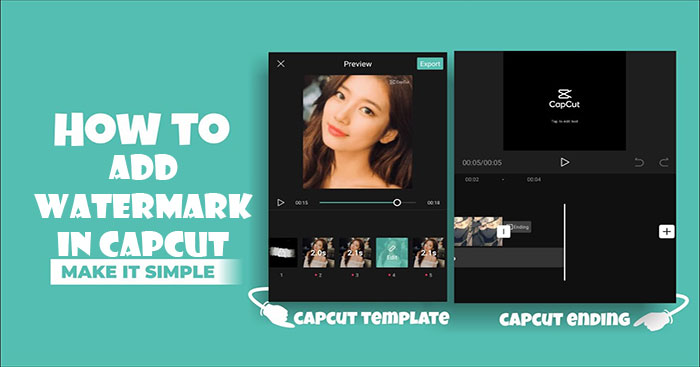Undo the last edit

(x=639, y=162)
